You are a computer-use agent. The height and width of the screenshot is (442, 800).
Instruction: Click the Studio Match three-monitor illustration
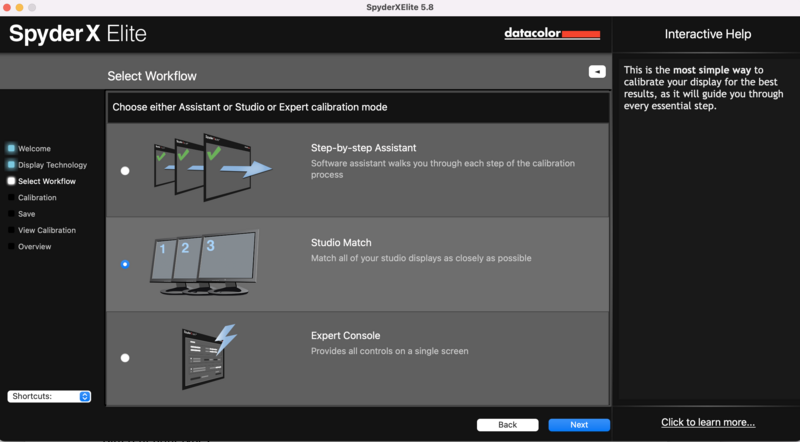tap(204, 262)
